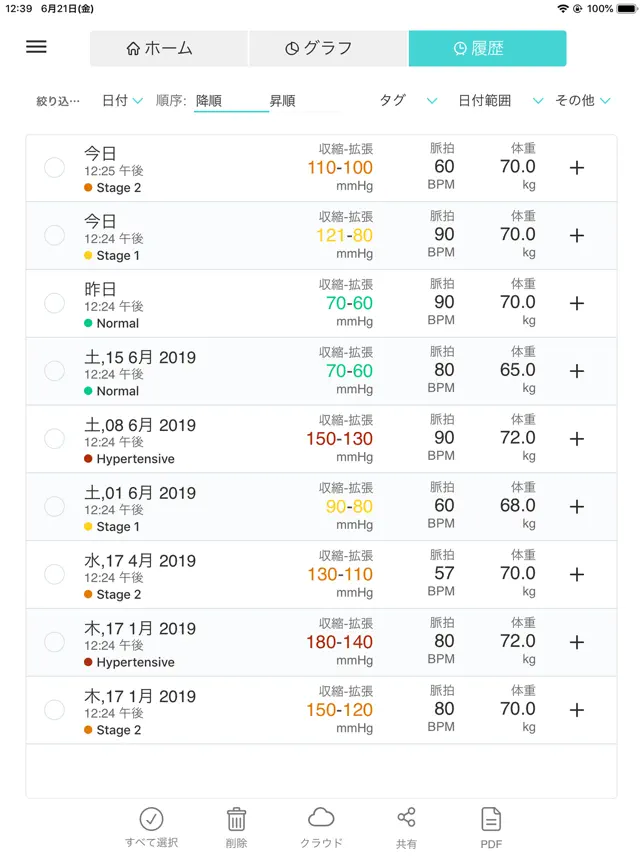Export using the PDF document icon
Viewport: 643px width, 858px height.
click(491, 819)
